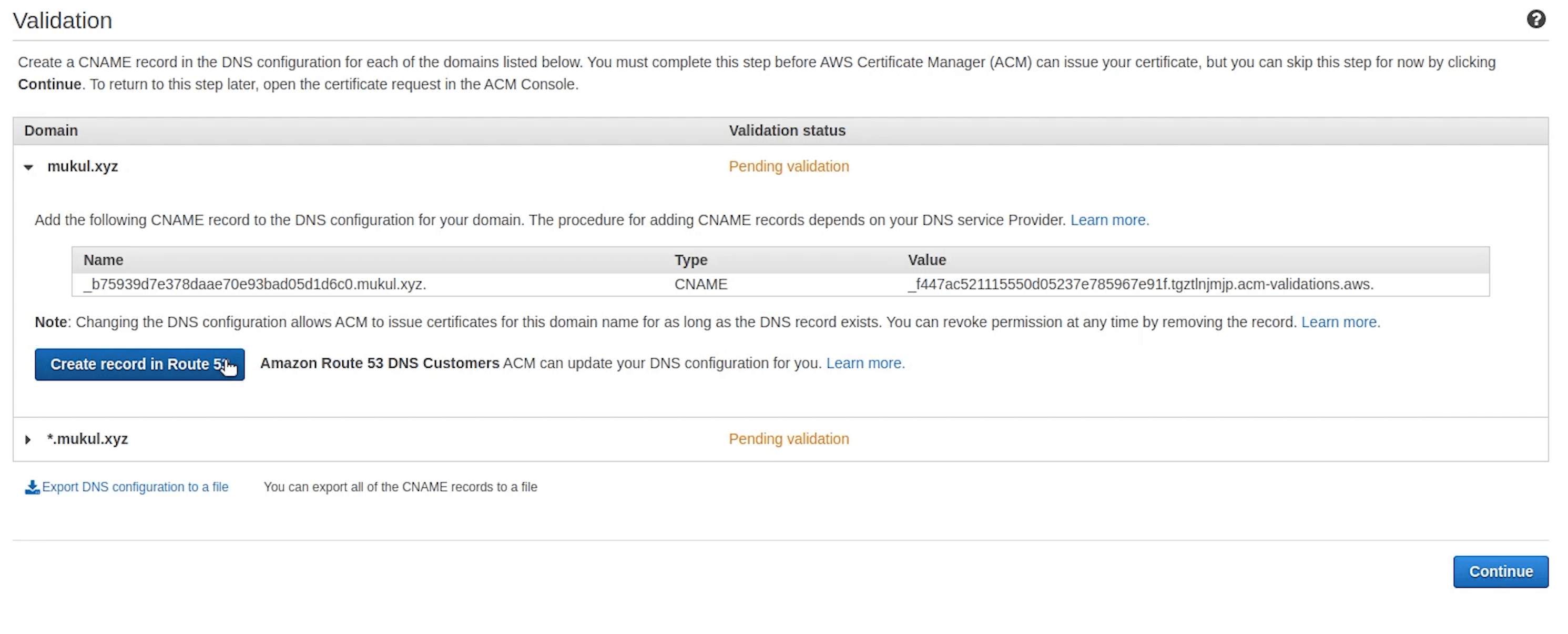Screen dimensions: 1568x634
Task: Open Learn more link after revoke permission note
Action: coord(1340,322)
